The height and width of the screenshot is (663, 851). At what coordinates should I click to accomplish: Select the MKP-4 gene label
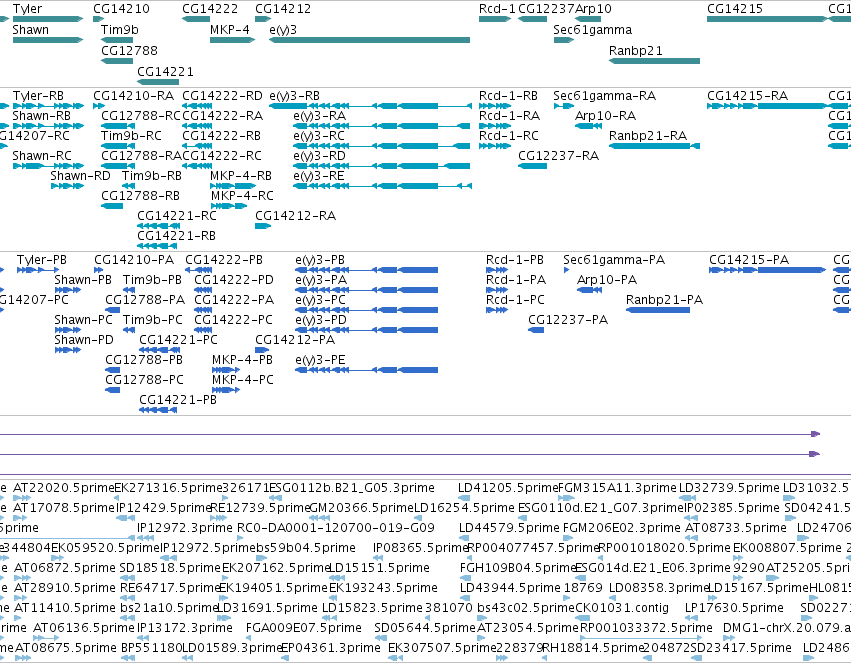click(x=230, y=30)
